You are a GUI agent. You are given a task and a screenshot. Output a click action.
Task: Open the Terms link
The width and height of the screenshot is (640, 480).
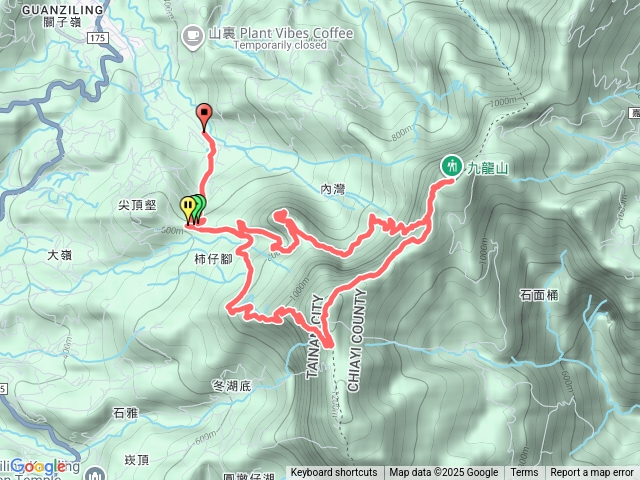coord(524,473)
